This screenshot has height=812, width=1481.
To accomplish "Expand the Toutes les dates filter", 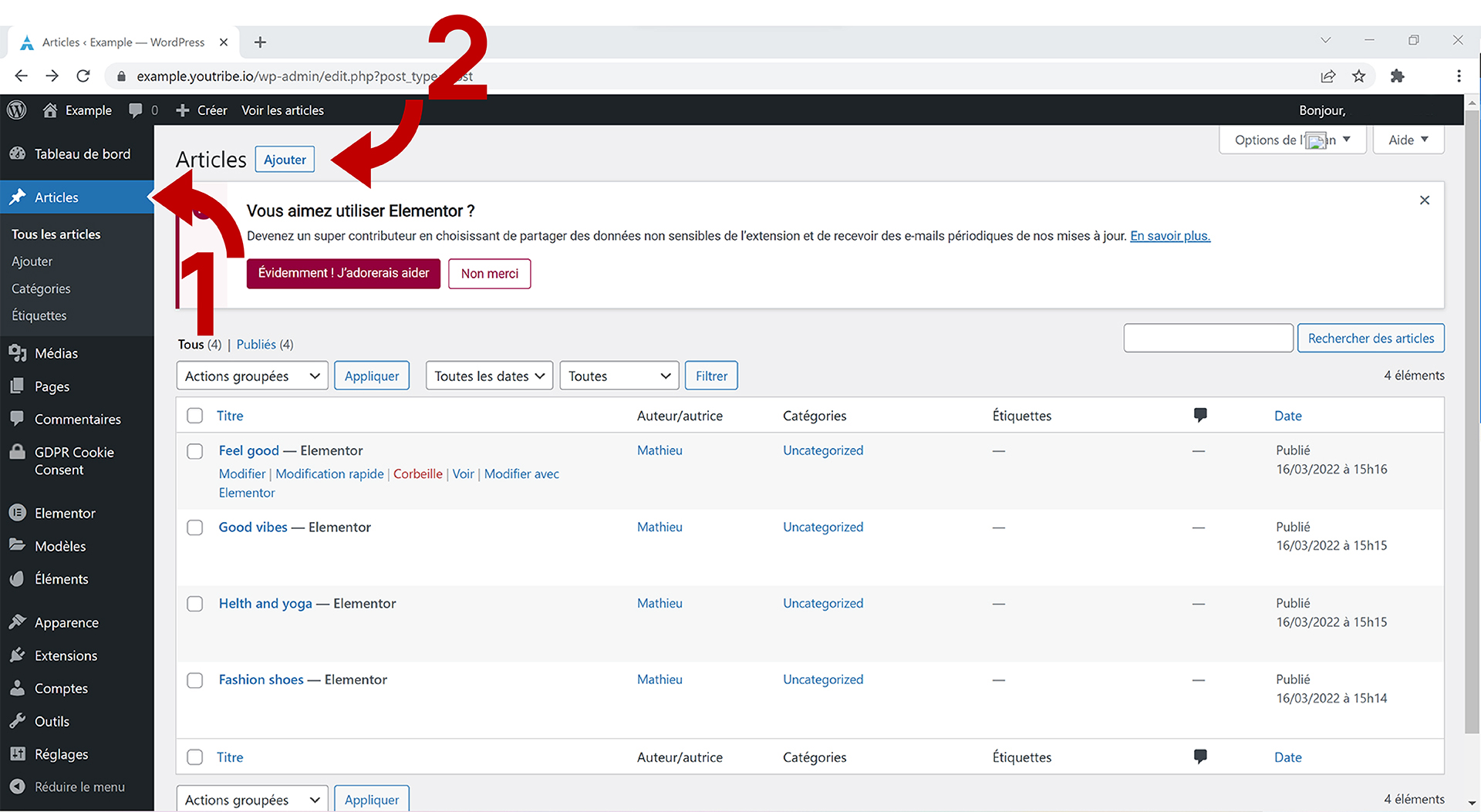I will point(489,376).
